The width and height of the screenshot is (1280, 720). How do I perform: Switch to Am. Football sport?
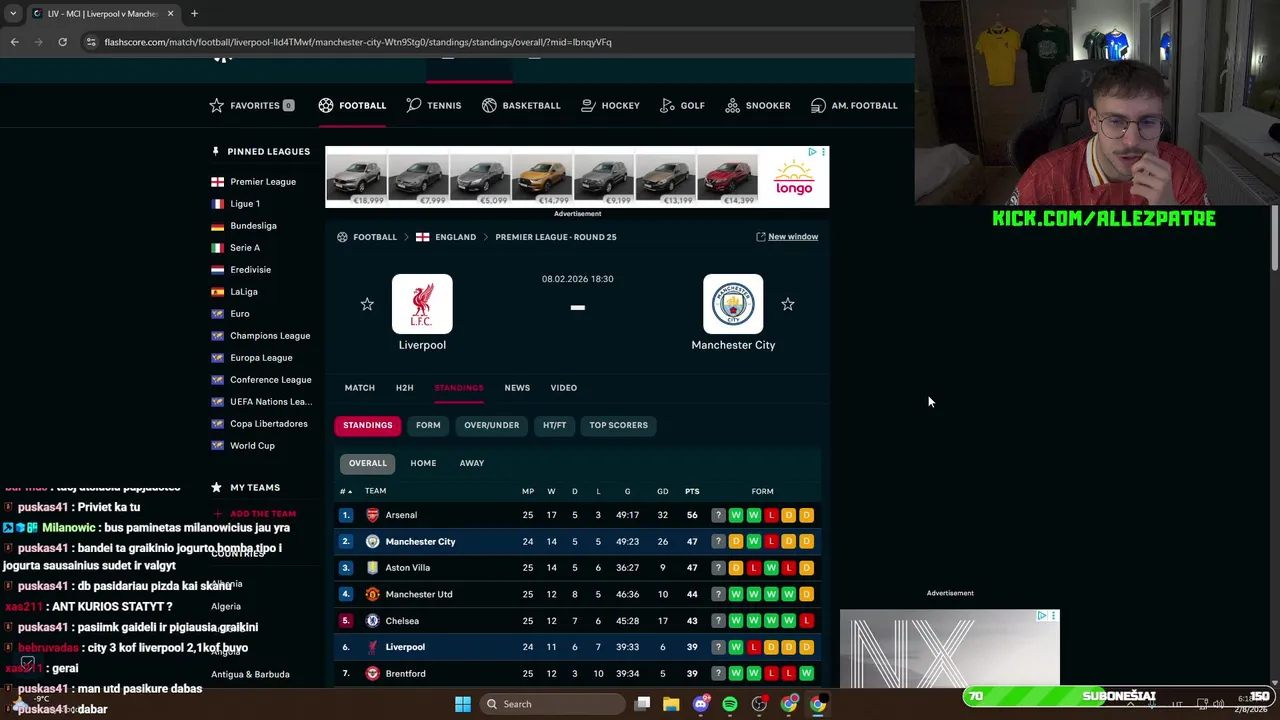tap(853, 105)
